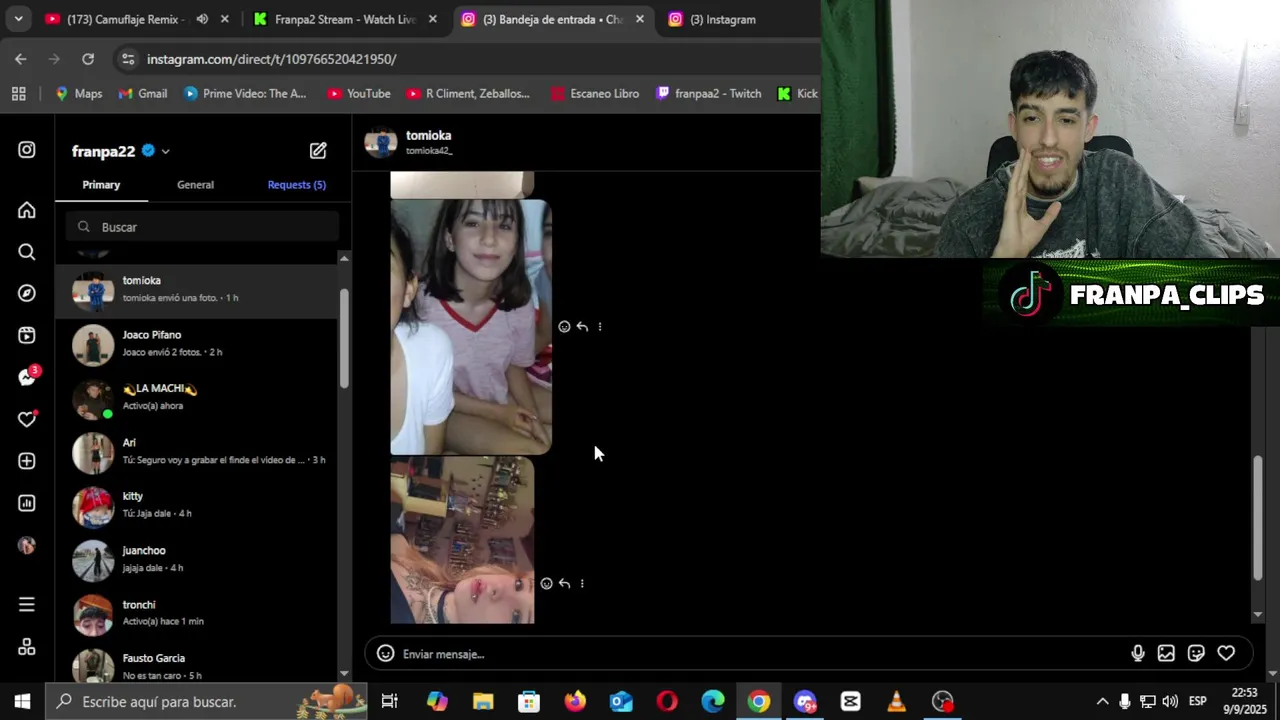This screenshot has width=1280, height=720.
Task: Open Joaco Pifano conversation
Action: (197, 345)
